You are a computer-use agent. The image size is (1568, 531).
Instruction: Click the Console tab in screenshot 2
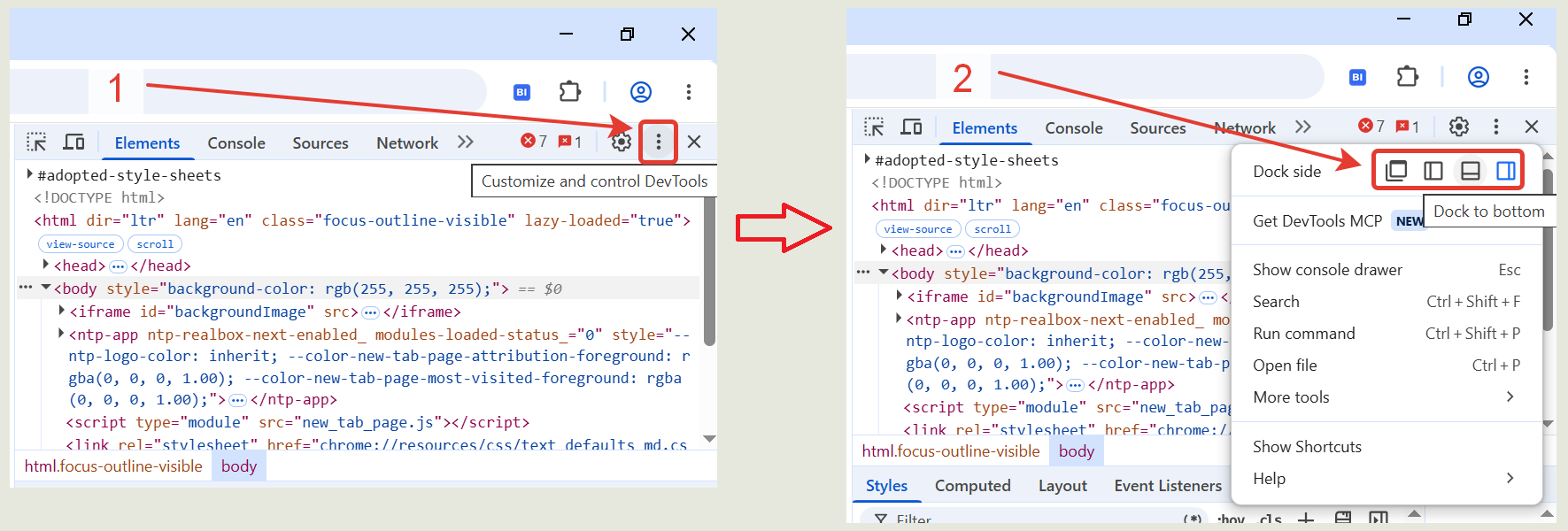pos(1074,127)
